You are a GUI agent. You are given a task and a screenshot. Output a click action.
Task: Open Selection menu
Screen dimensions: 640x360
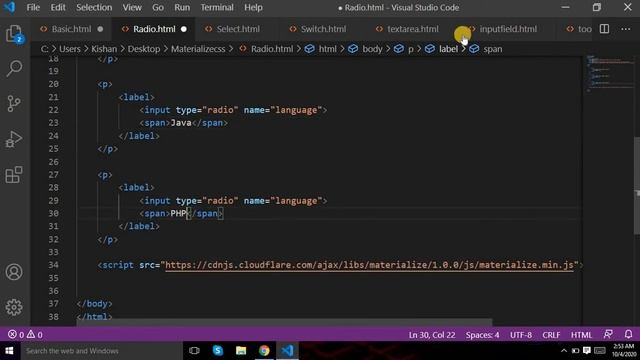pyautogui.click(x=94, y=7)
